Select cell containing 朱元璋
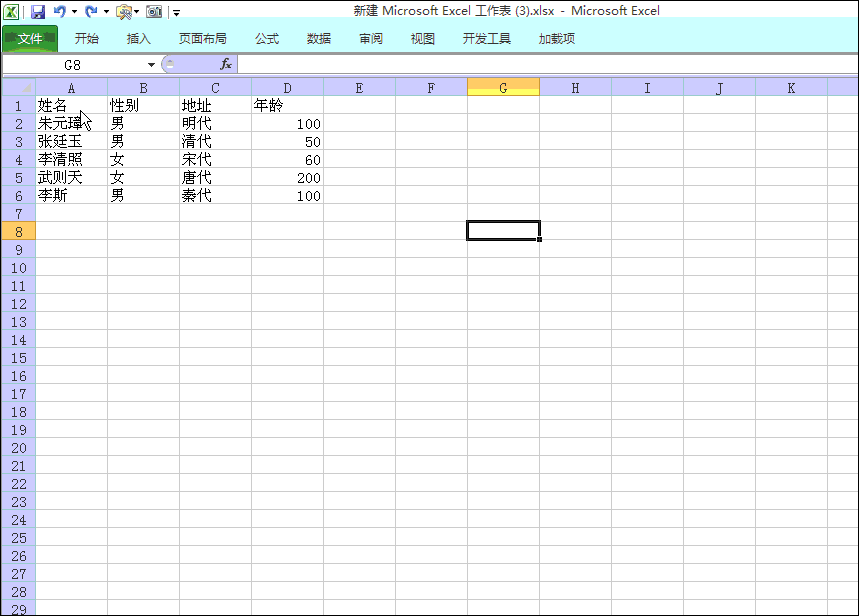Screen dimensions: 859x616 71,123
